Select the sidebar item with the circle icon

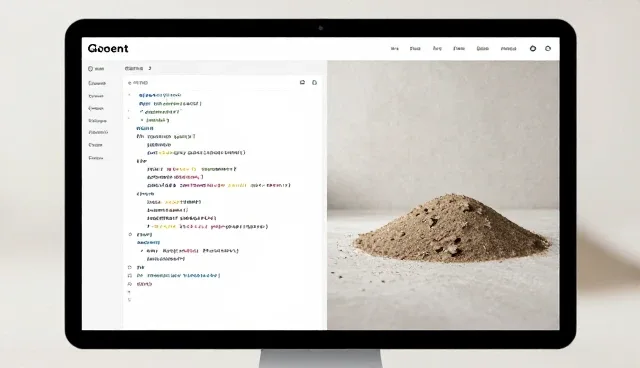(x=96, y=69)
